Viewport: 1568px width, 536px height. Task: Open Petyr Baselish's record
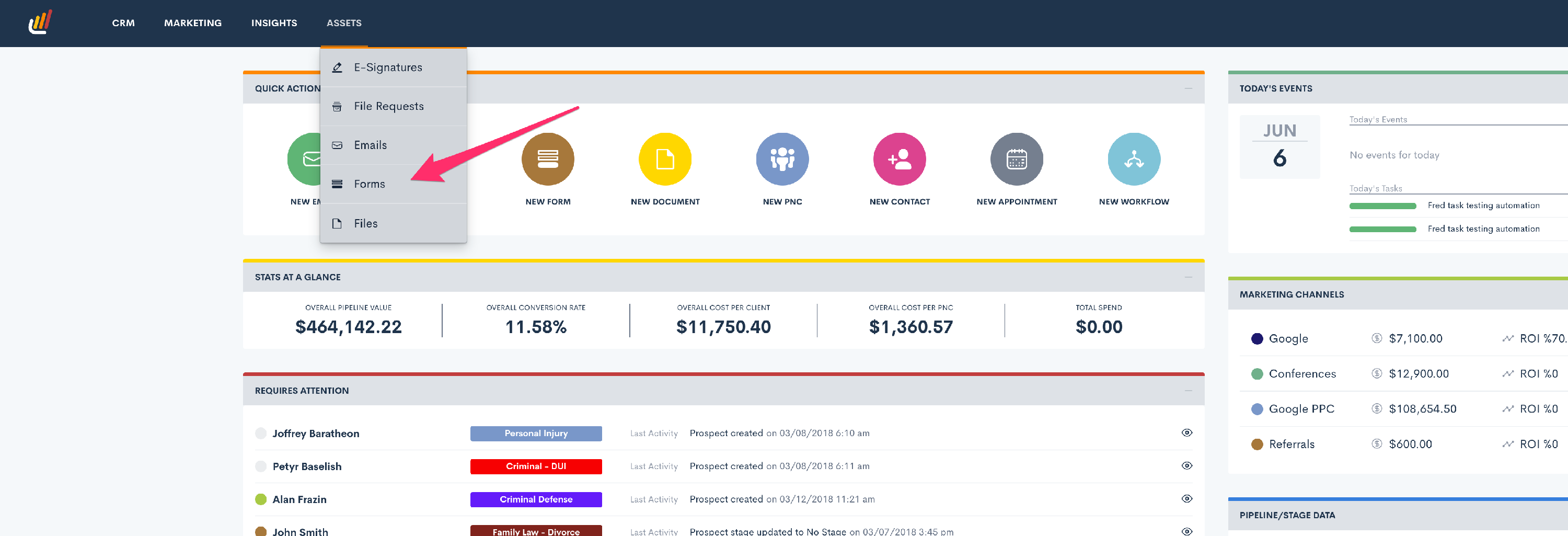307,466
